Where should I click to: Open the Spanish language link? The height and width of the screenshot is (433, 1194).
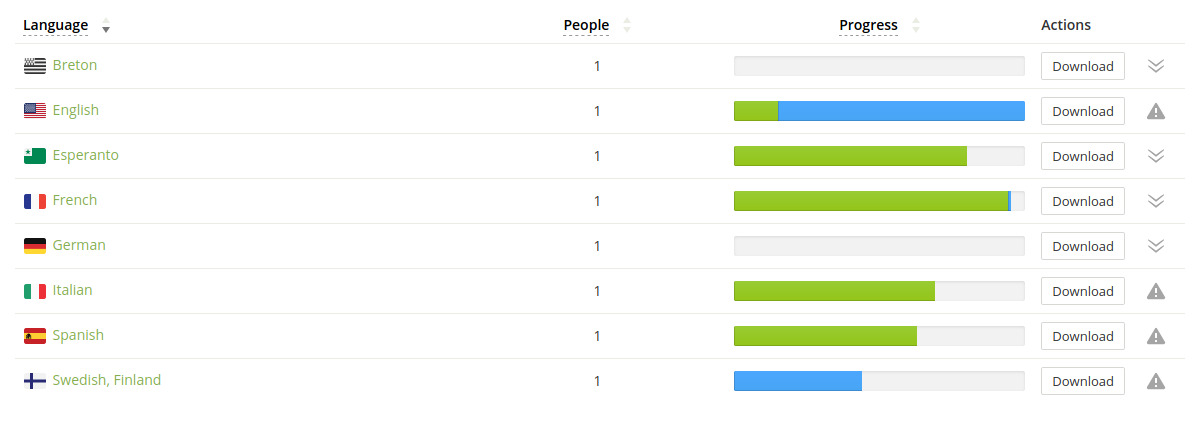pyautogui.click(x=78, y=335)
